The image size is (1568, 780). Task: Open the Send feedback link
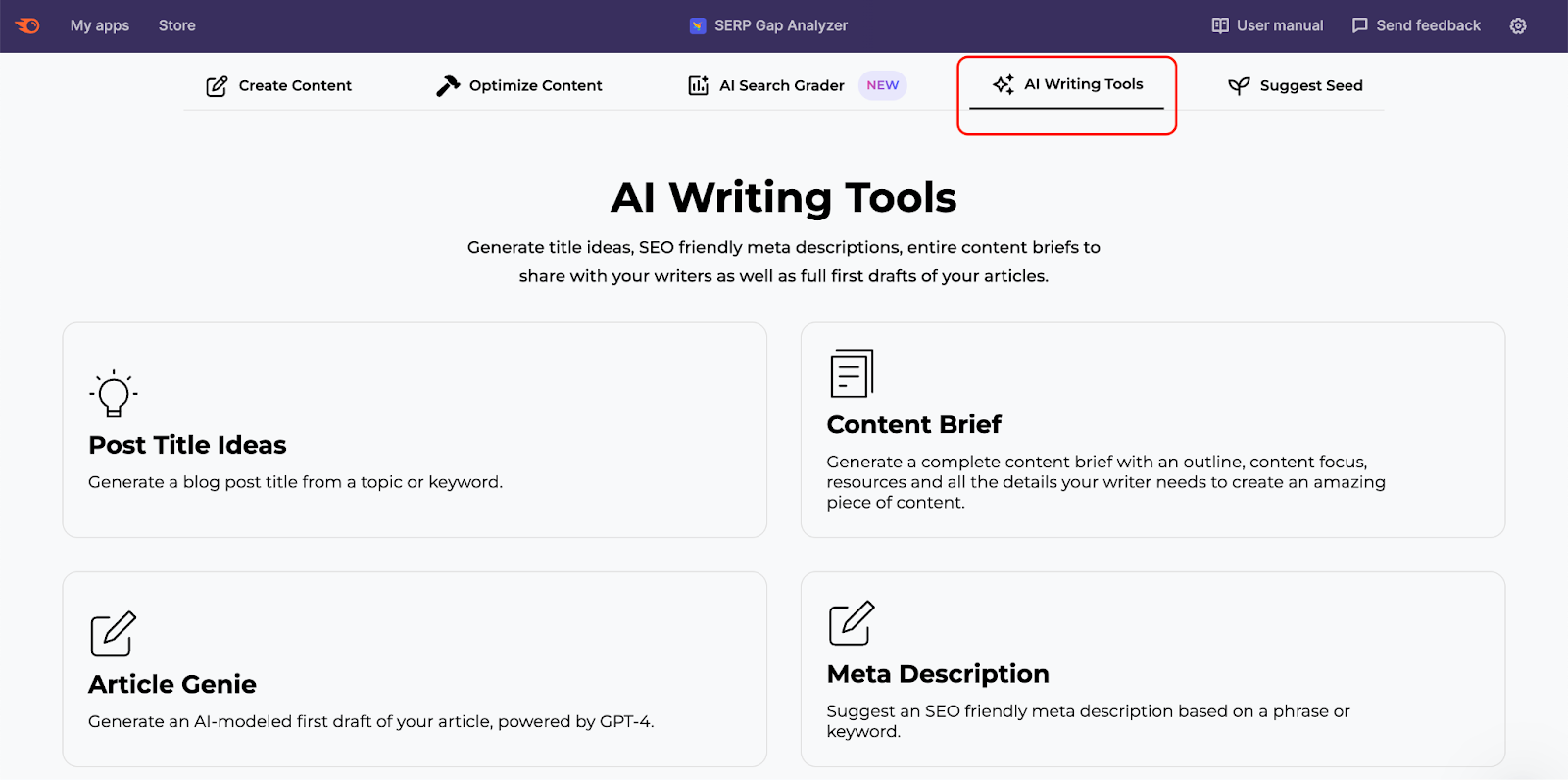(1428, 25)
